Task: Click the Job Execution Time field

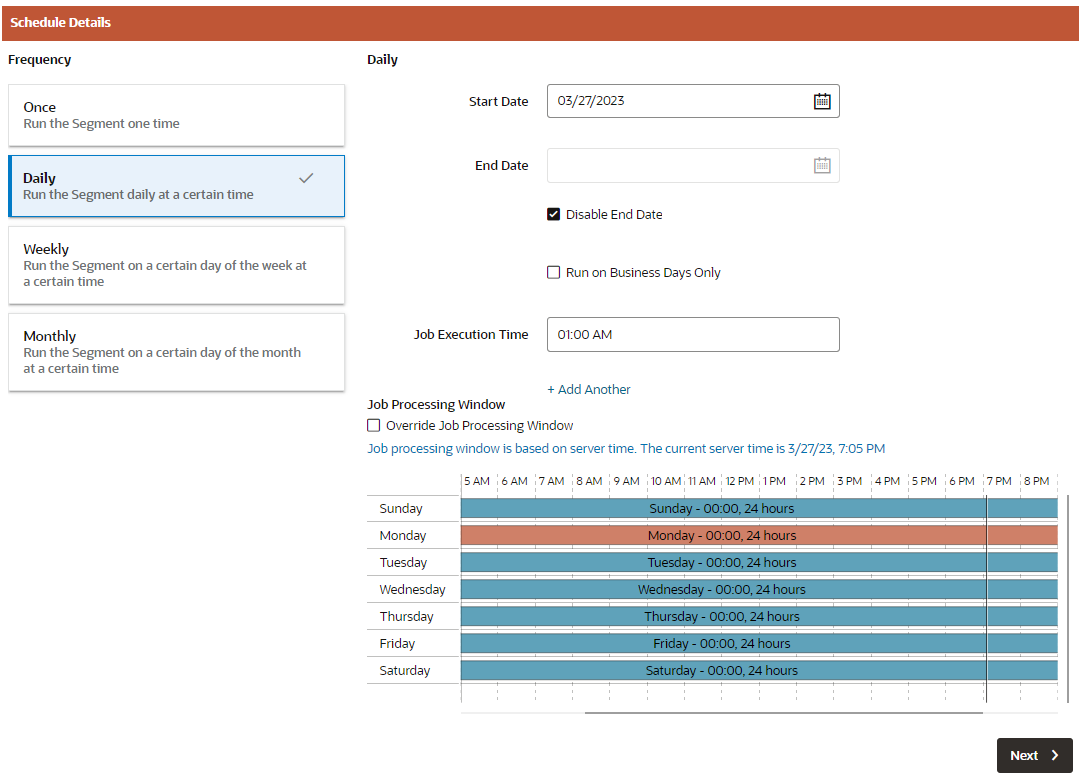Action: [x=693, y=335]
